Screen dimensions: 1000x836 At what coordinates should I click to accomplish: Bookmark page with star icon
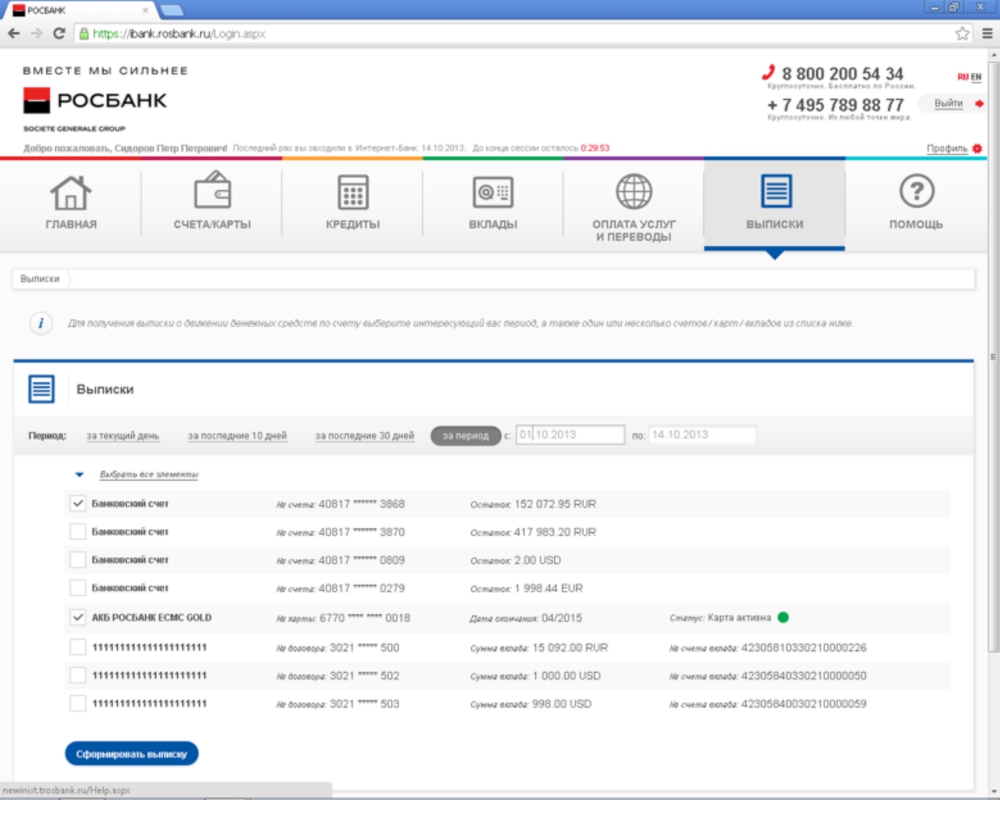click(962, 34)
